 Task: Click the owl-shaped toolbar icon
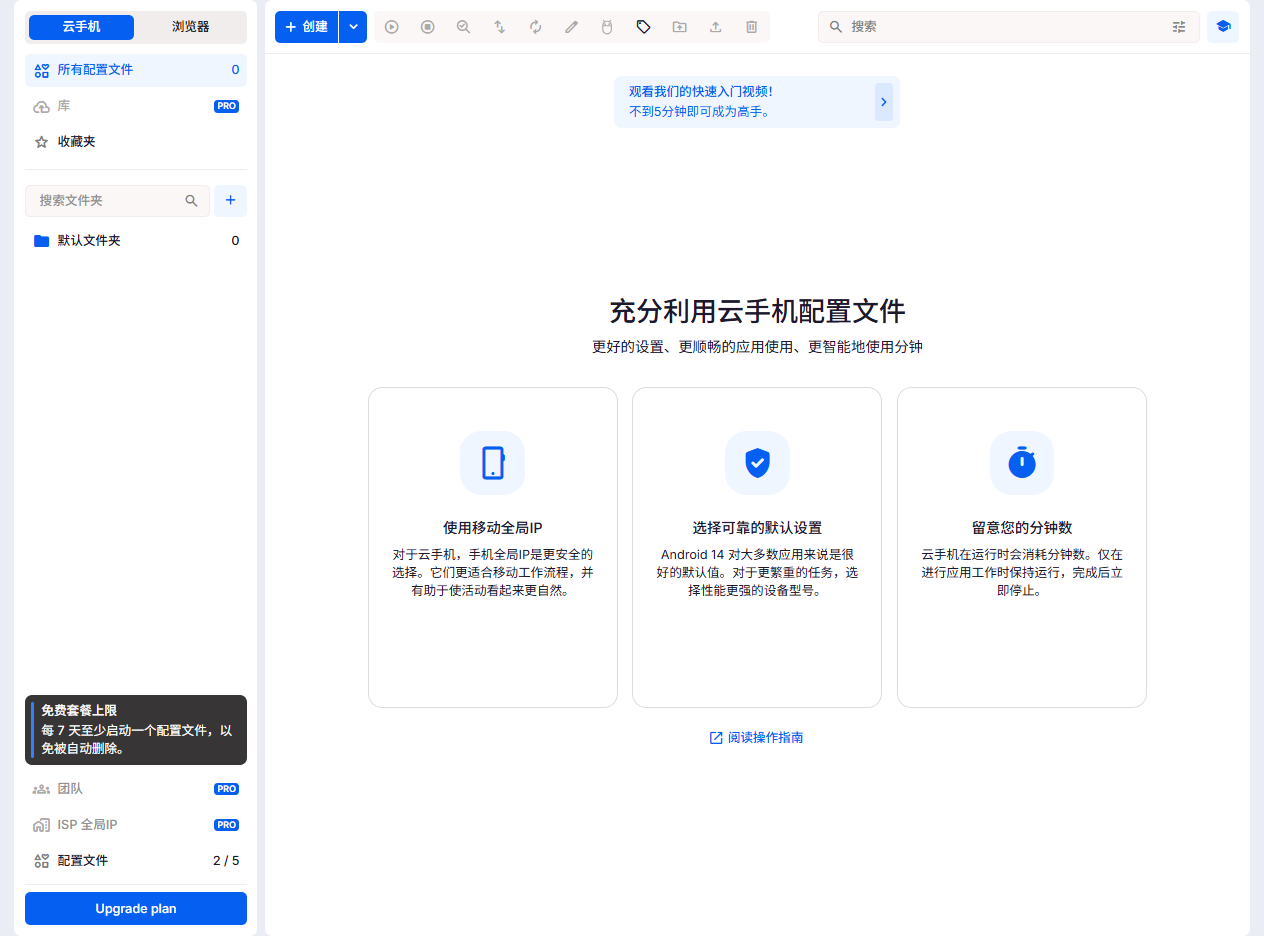tap(606, 27)
